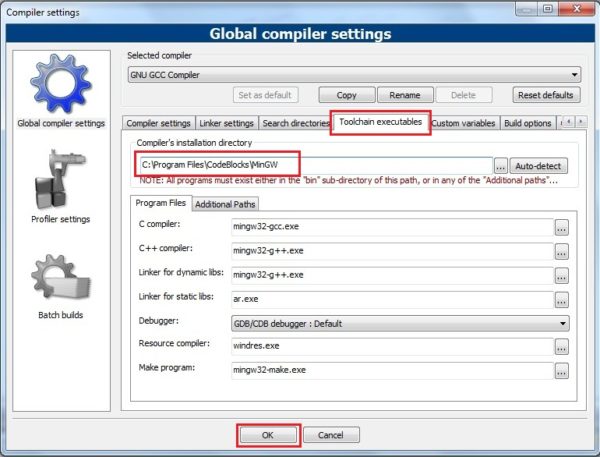The image size is (600, 457).
Task: Open the Batch builds icon
Action: (60, 278)
